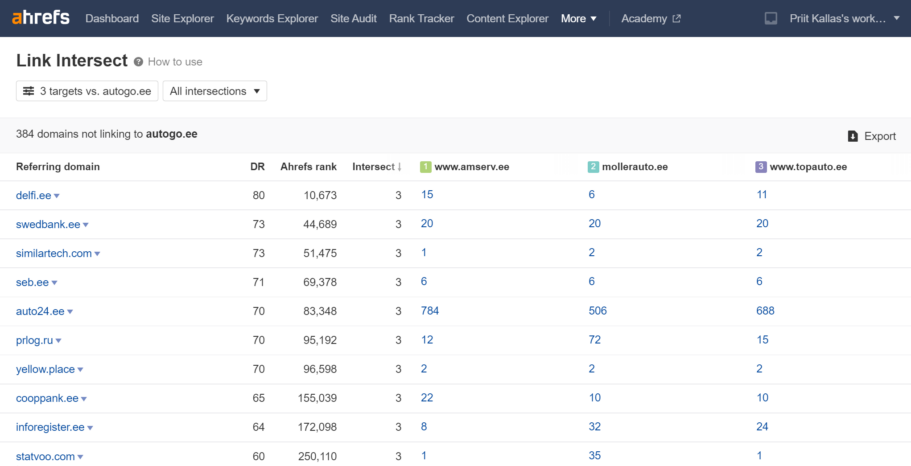Viewport: 911px width, 466px height.
Task: Expand the More menu in navigation
Action: 579,19
